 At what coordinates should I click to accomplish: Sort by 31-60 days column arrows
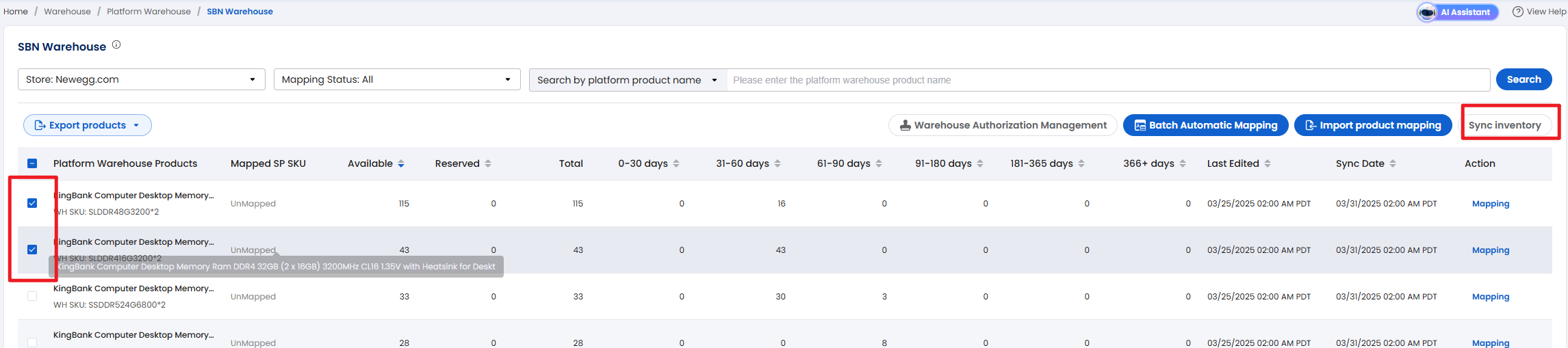(777, 163)
